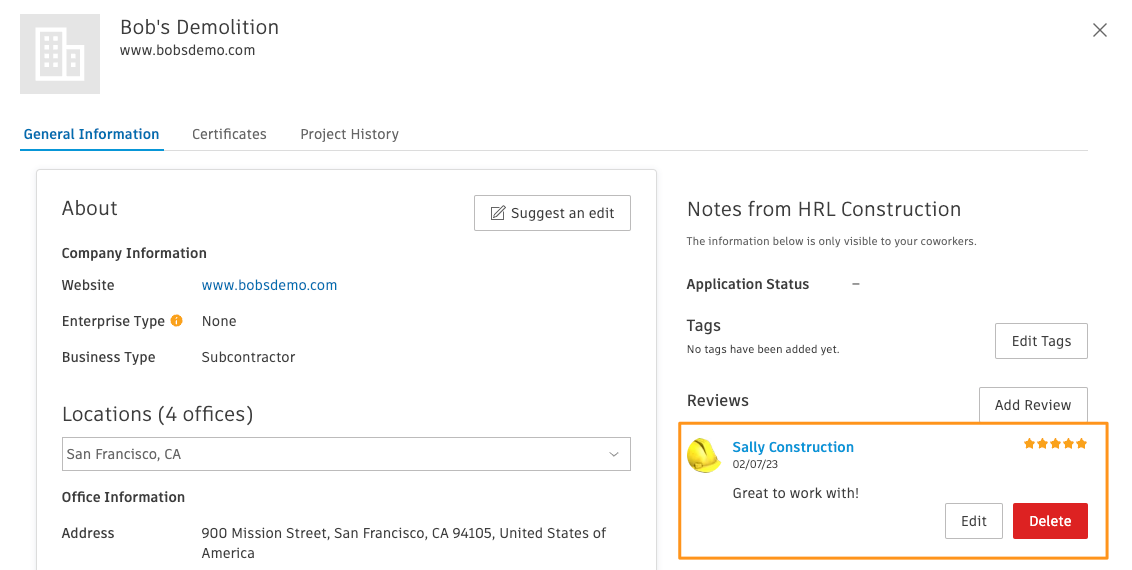Edit the Sally Construction review

(974, 521)
